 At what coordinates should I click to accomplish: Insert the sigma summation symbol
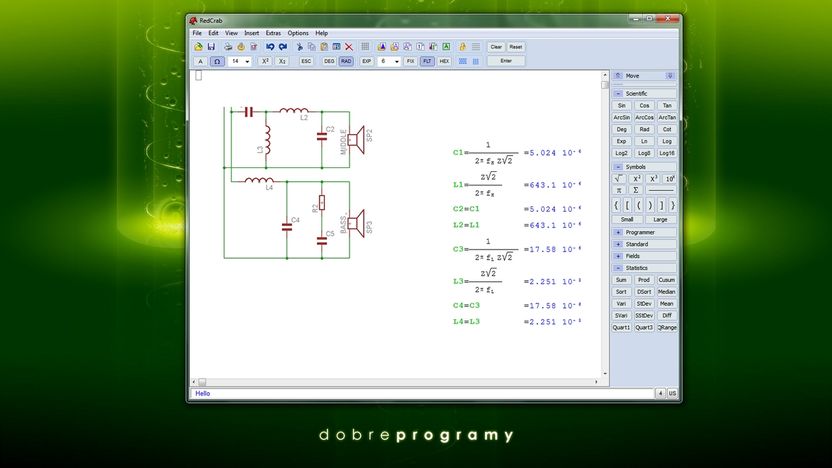[636, 190]
